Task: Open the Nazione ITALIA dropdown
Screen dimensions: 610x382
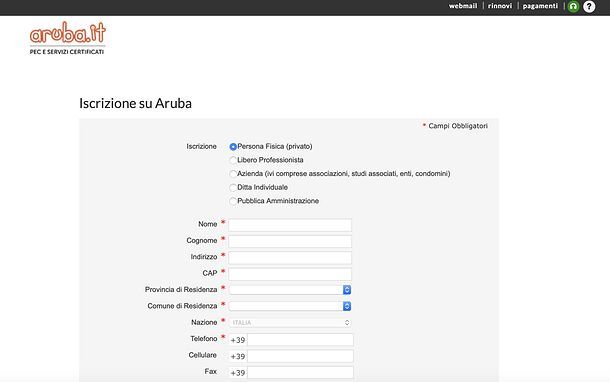Action: 290,322
